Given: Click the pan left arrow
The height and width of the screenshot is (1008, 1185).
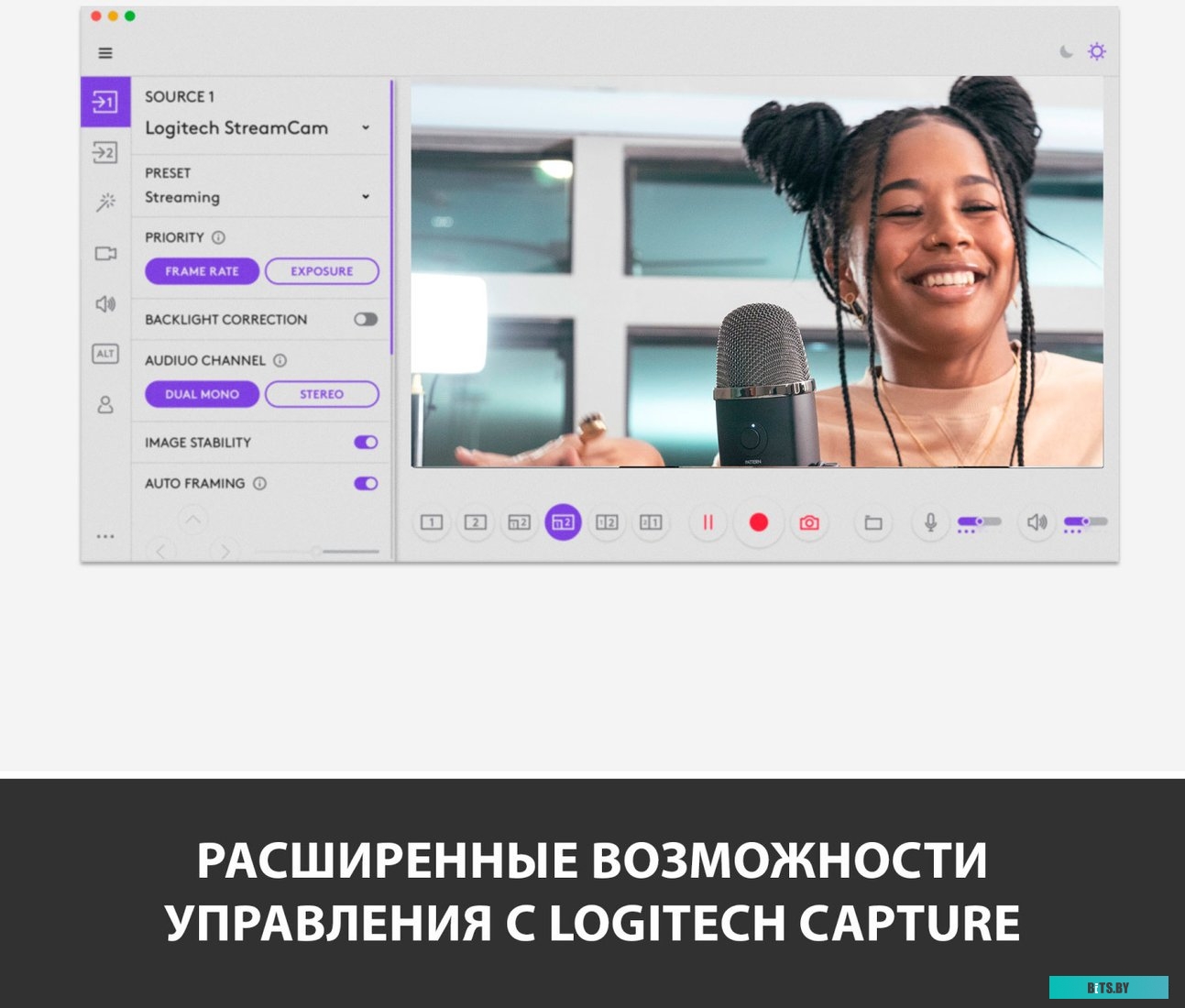Looking at the screenshot, I should click(x=161, y=551).
